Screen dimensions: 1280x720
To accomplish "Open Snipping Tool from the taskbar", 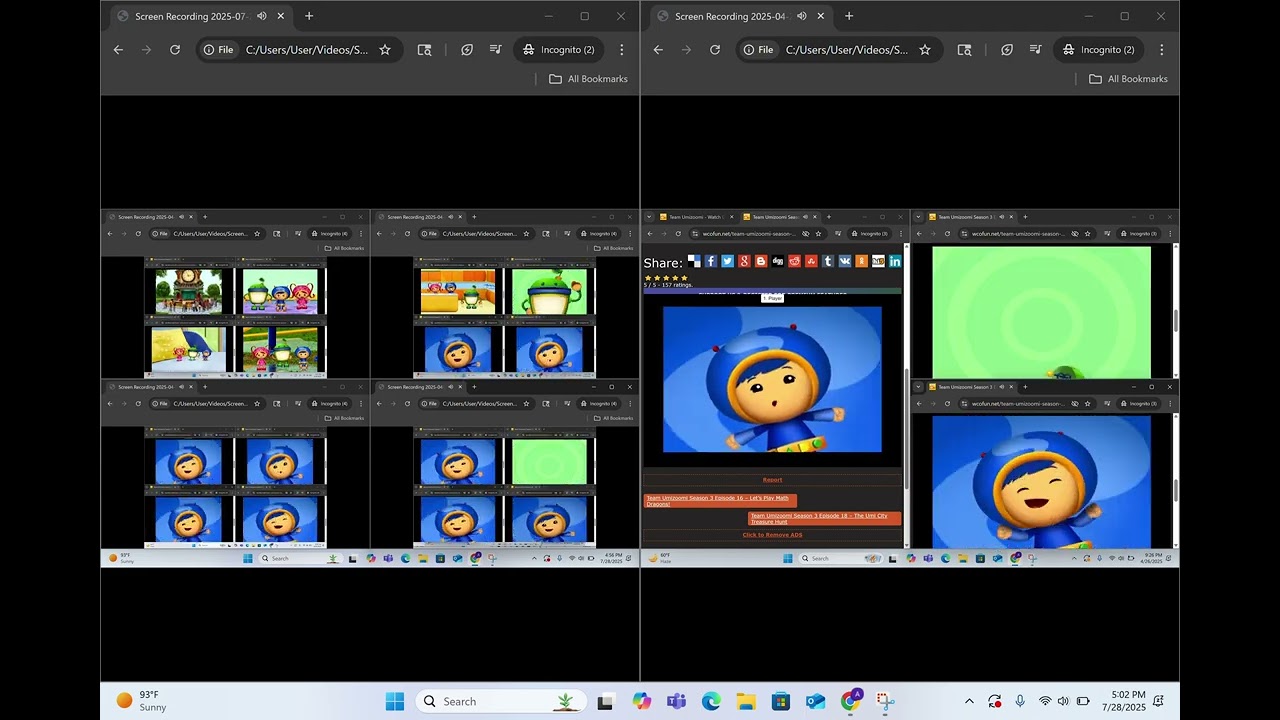I will (x=885, y=701).
